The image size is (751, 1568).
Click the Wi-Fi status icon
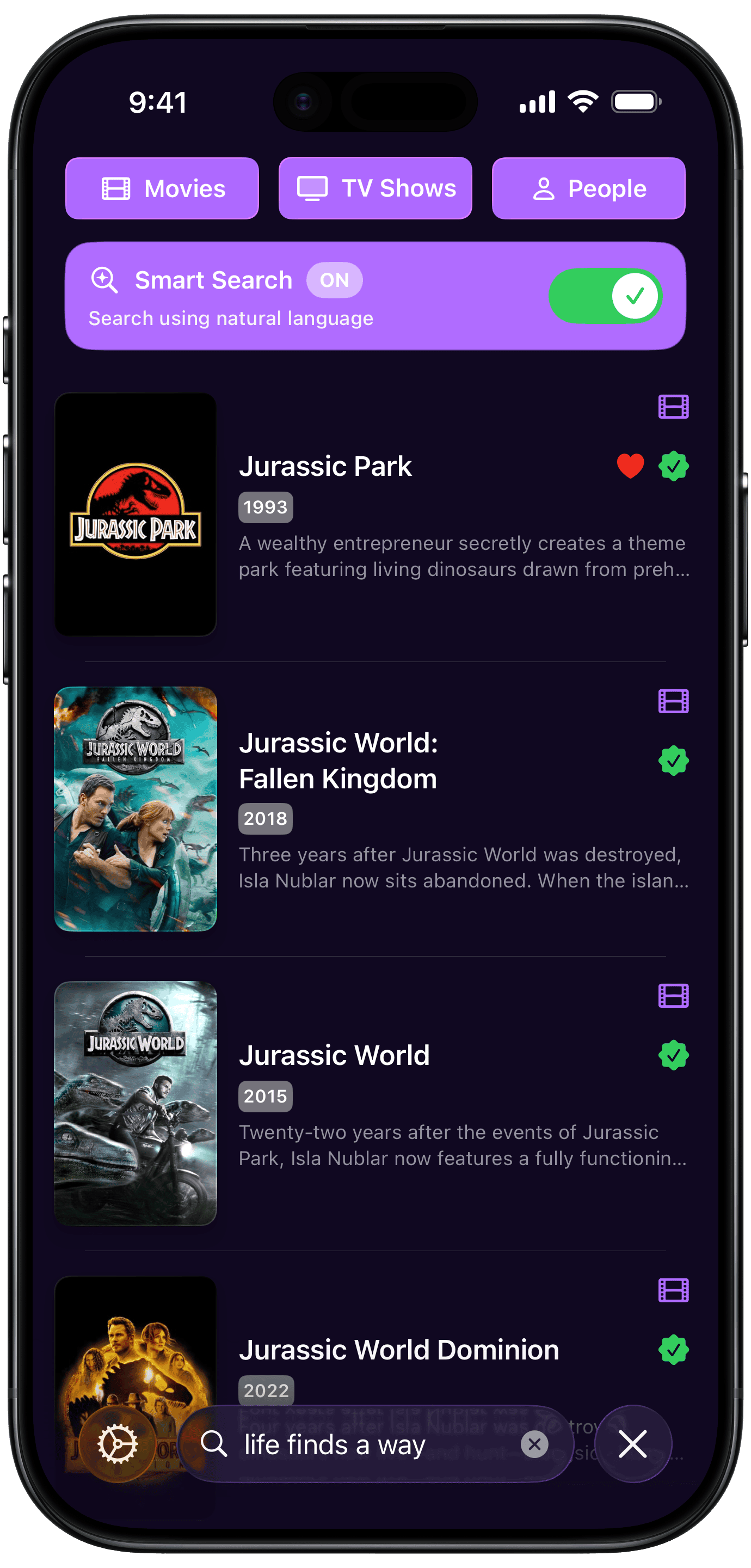583,102
